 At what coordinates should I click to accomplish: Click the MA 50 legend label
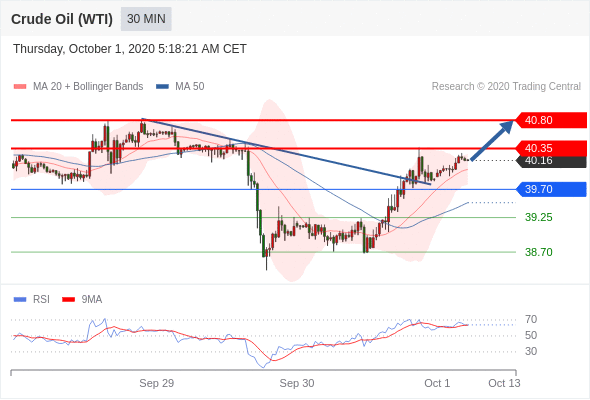(x=190, y=87)
